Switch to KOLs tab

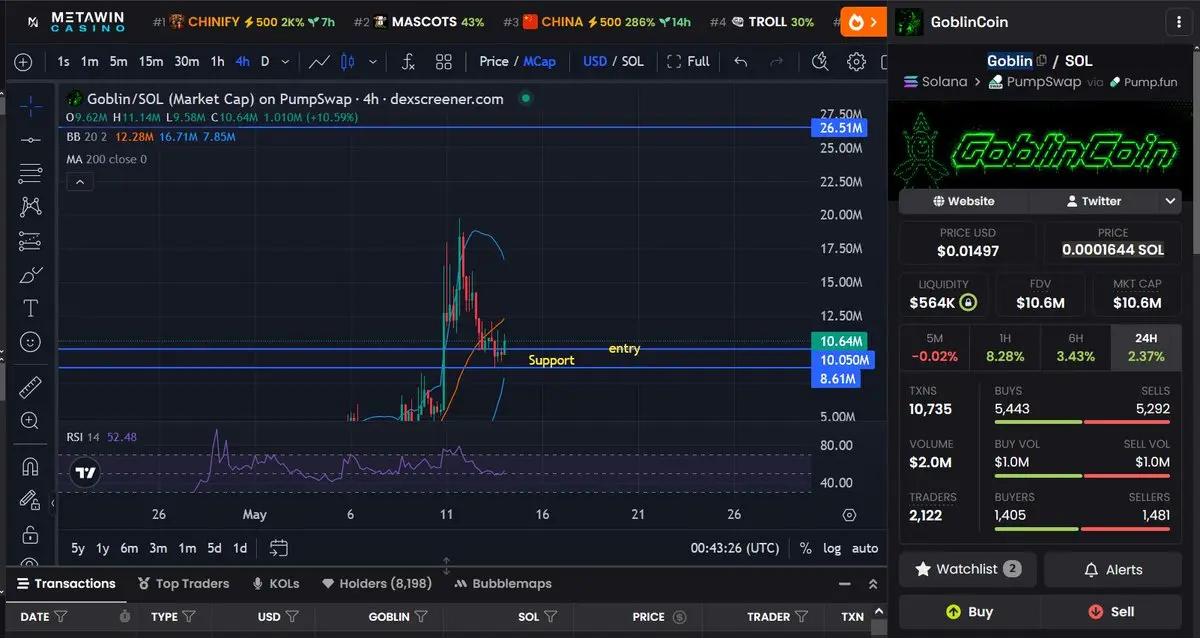[x=276, y=584]
